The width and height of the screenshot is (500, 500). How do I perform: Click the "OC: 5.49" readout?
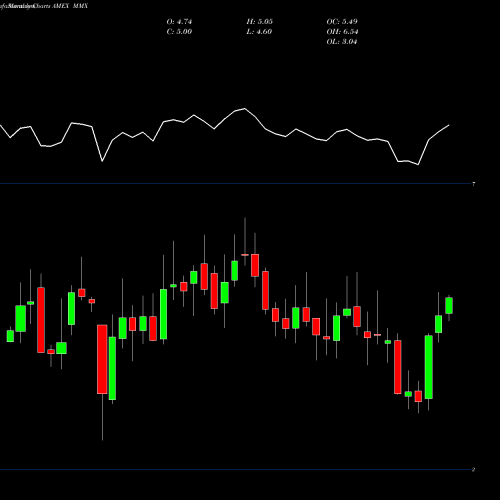(342, 22)
